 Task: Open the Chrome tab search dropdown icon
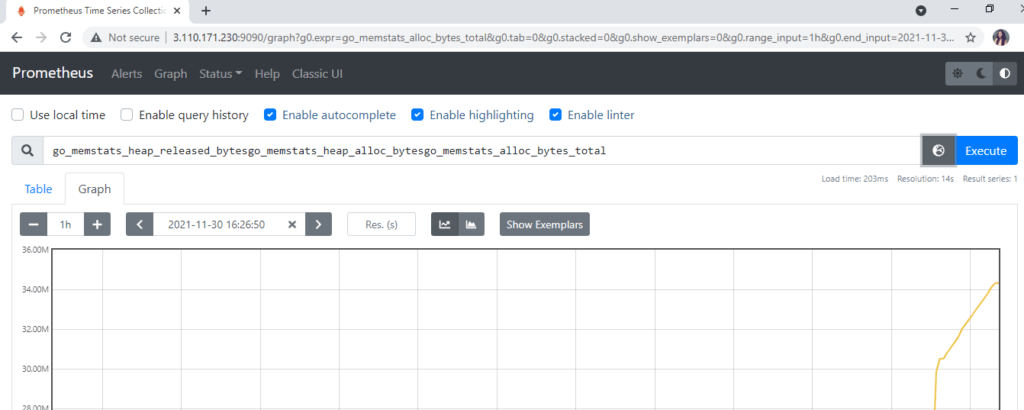921,10
